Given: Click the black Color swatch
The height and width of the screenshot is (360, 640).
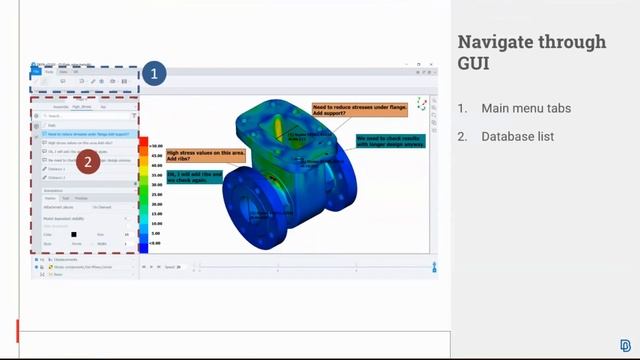Looking at the screenshot, I should tap(74, 235).
